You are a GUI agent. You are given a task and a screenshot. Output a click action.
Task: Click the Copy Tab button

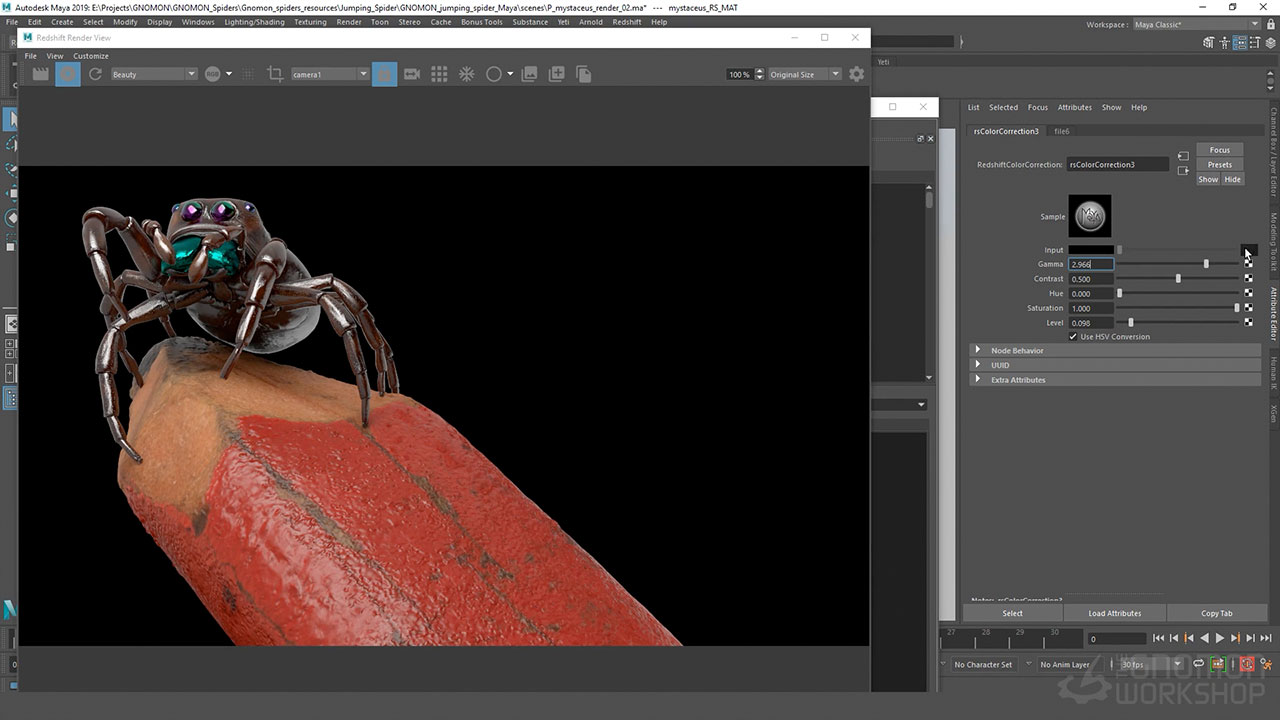[x=1217, y=613]
